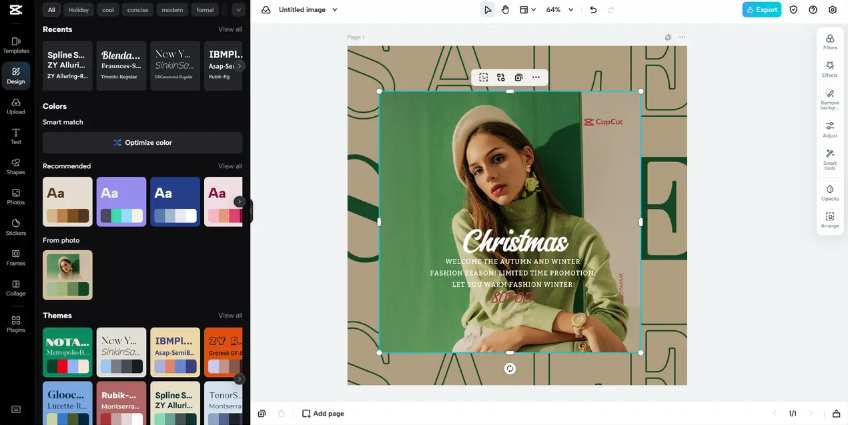Open the Untitled image title dropdown
Viewport: 848px width, 425px height.
tap(308, 10)
